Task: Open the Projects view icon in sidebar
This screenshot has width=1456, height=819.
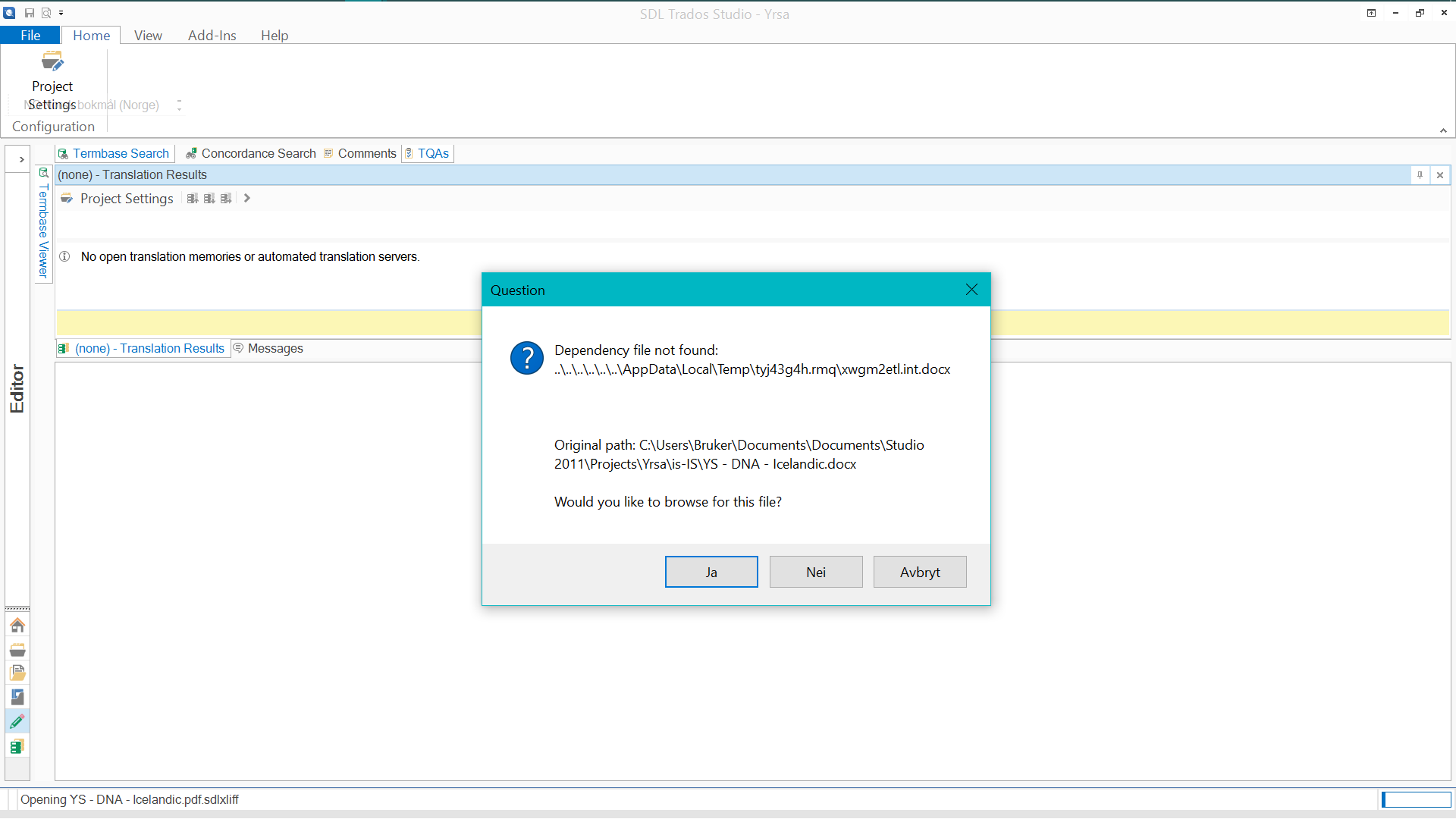Action: click(x=17, y=649)
